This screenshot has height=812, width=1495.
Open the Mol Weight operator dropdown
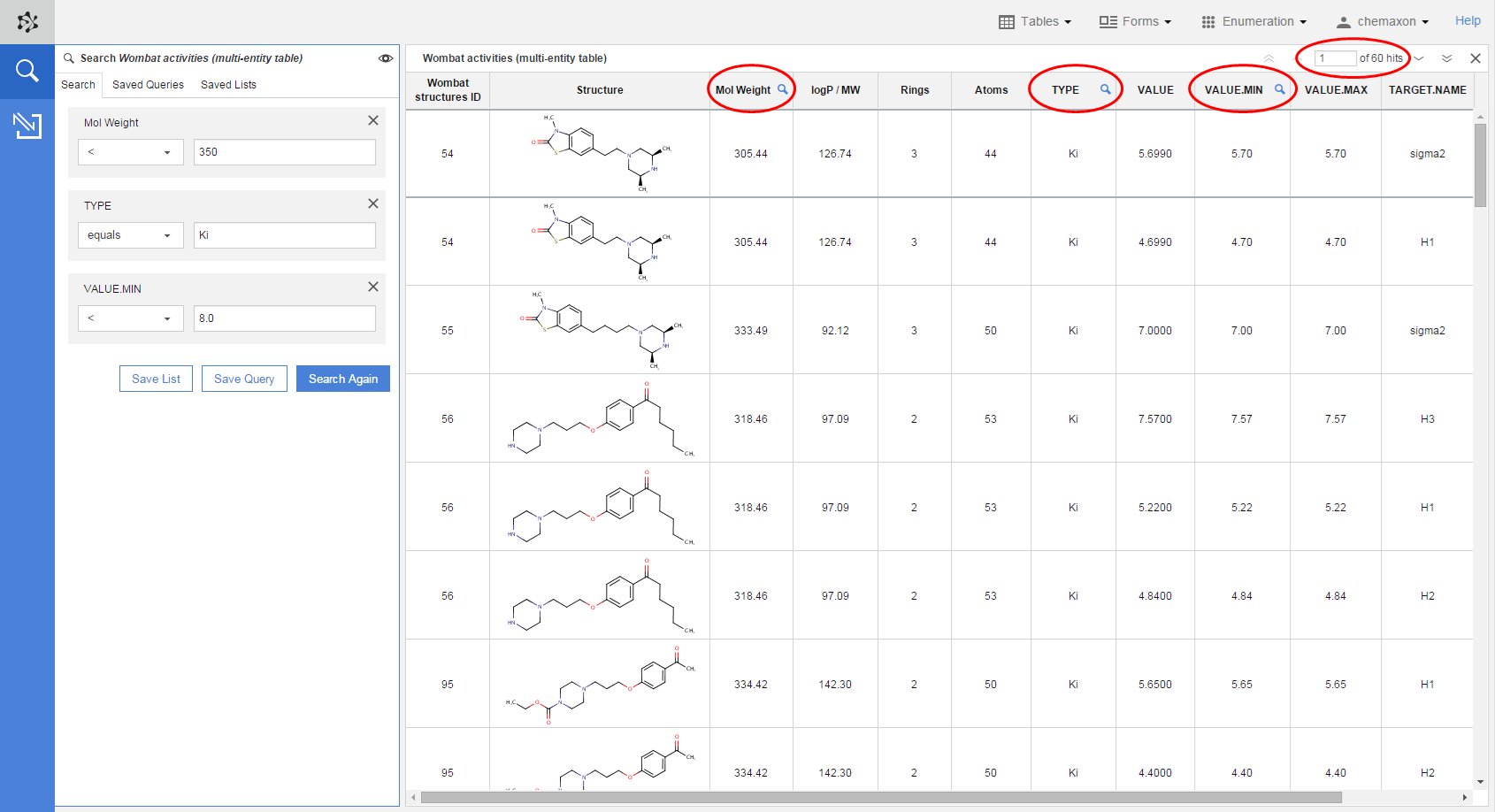(x=130, y=152)
